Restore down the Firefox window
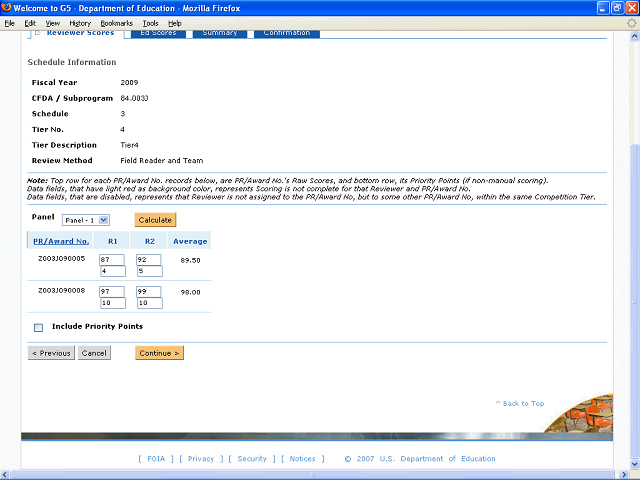The image size is (640, 480). pyautogui.click(x=617, y=8)
